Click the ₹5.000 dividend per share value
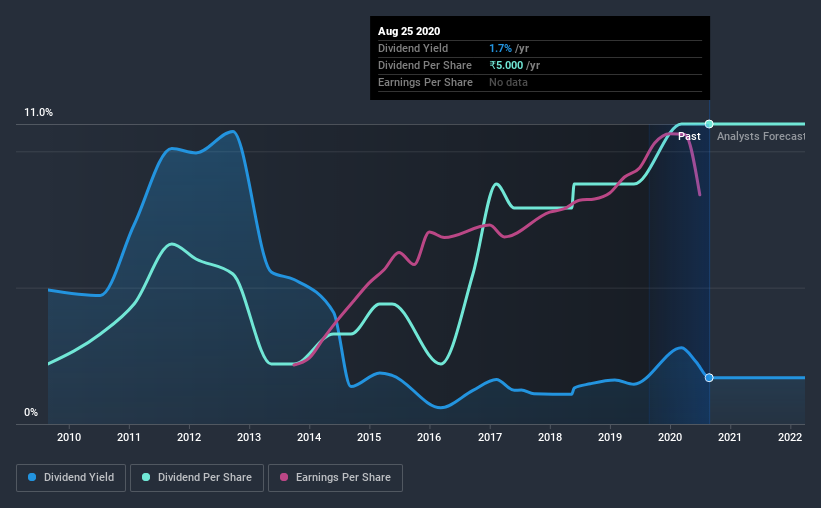The image size is (821, 508). pyautogui.click(x=506, y=65)
